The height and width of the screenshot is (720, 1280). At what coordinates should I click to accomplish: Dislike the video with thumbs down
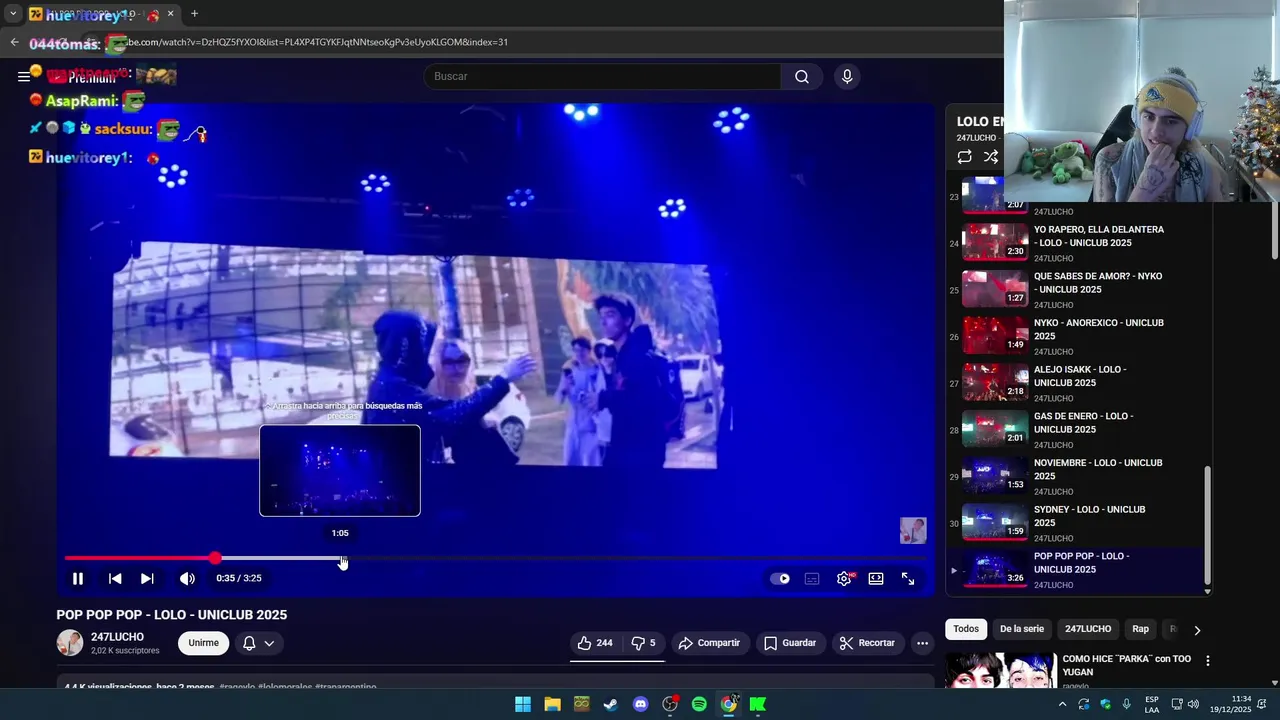pyautogui.click(x=643, y=643)
